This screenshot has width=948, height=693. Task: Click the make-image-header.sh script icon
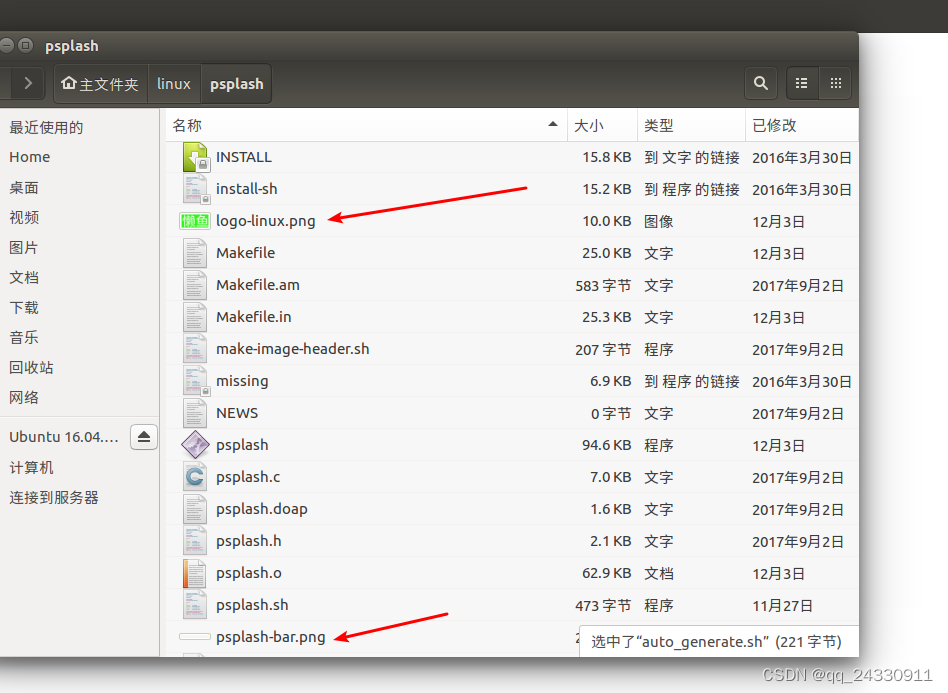tap(195, 350)
